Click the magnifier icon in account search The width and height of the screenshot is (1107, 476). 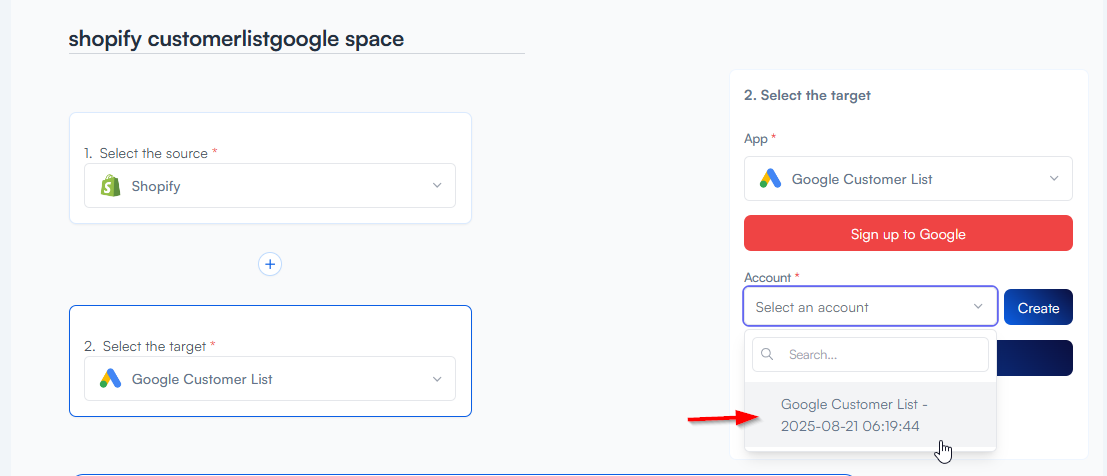[x=768, y=354]
